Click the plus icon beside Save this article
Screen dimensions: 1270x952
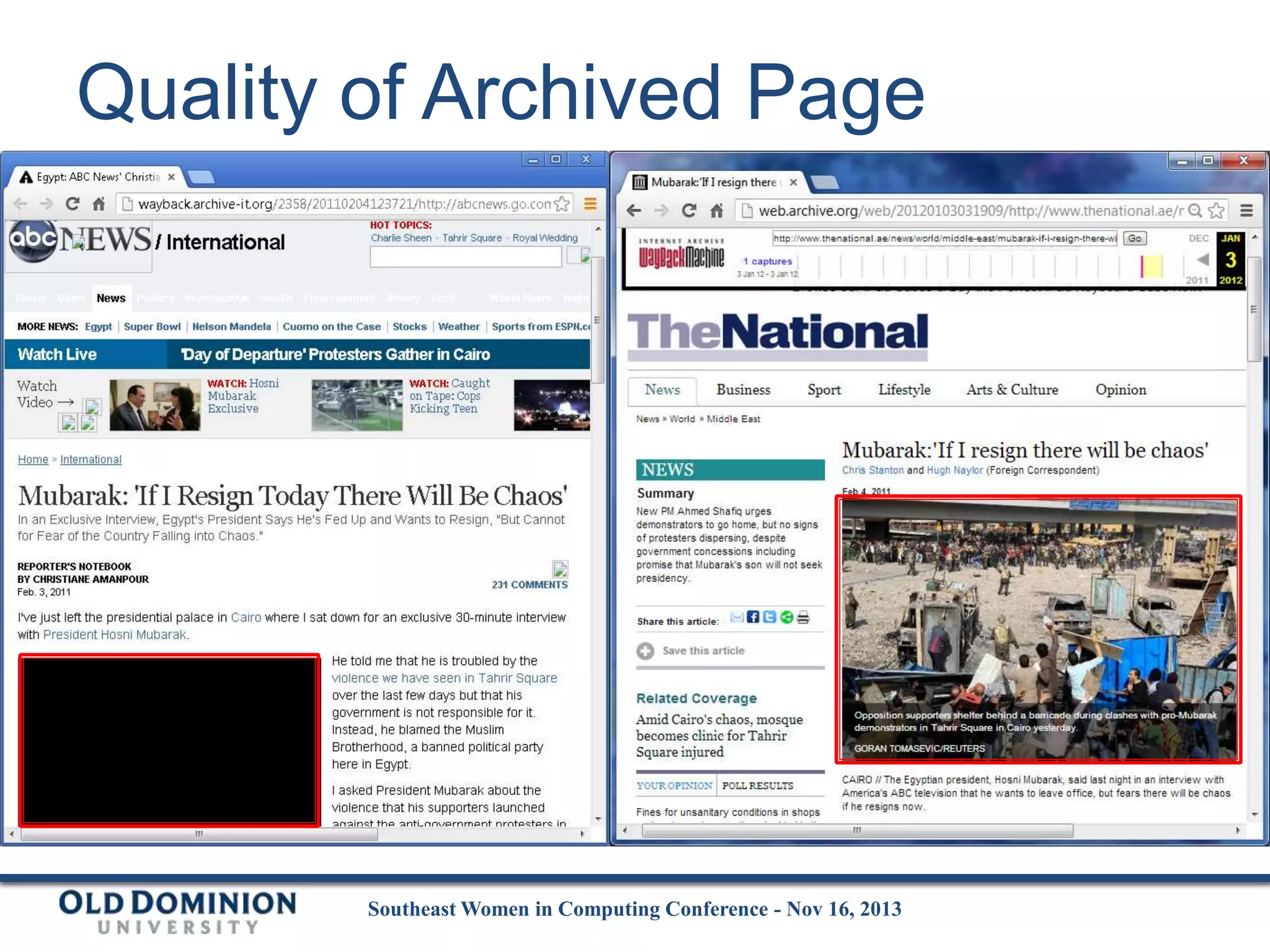(646, 651)
